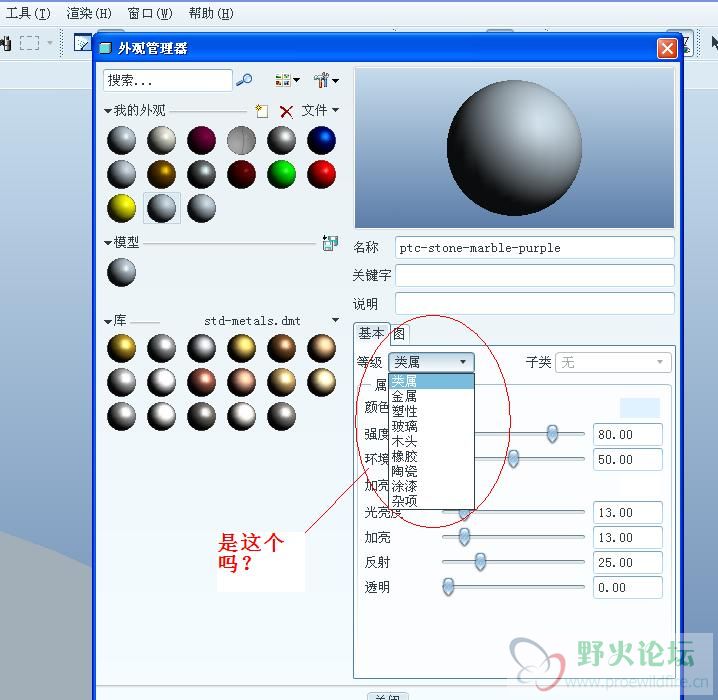Select the dark magenta appearance sphere
The height and width of the screenshot is (700, 718).
201,140
